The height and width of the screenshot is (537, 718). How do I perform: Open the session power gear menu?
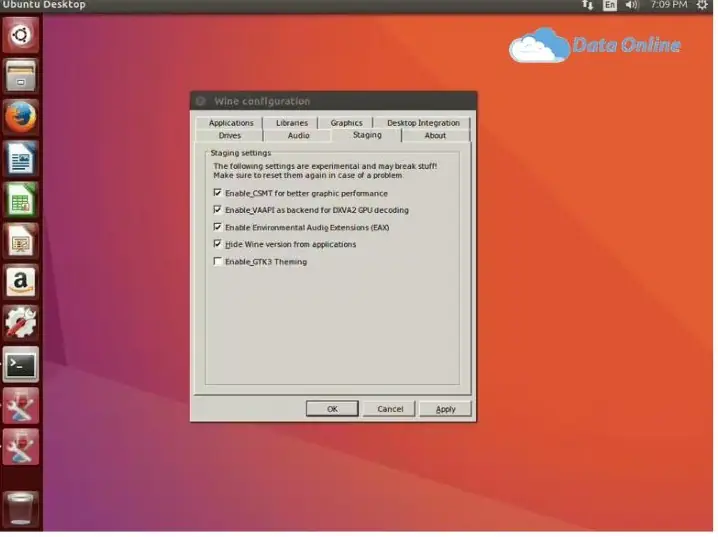[x=702, y=5]
